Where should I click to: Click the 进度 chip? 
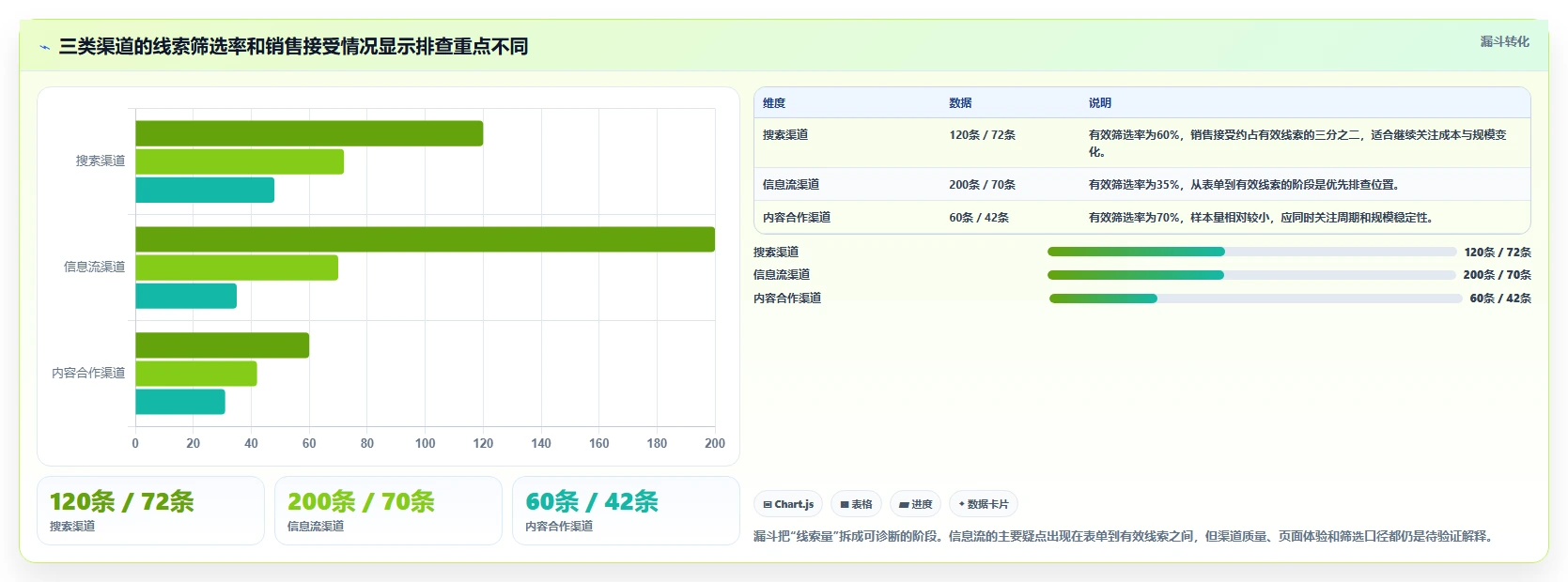pyautogui.click(x=916, y=504)
